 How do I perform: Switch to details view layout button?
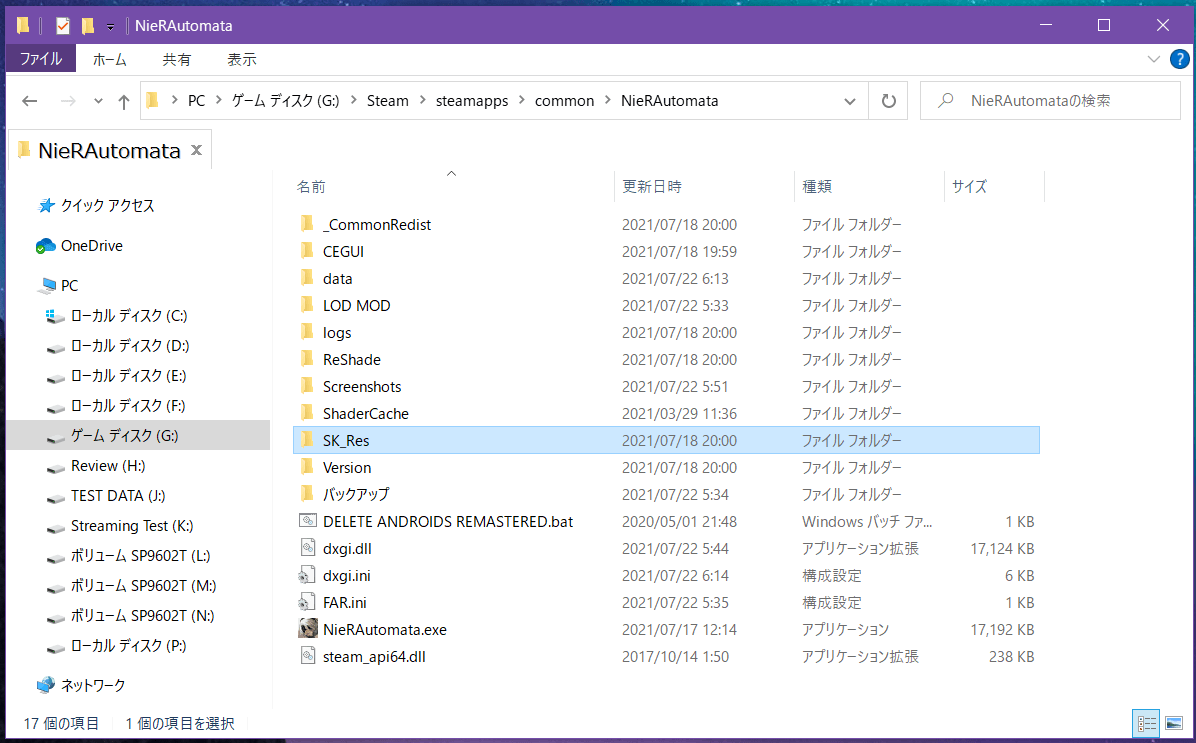[x=1146, y=723]
